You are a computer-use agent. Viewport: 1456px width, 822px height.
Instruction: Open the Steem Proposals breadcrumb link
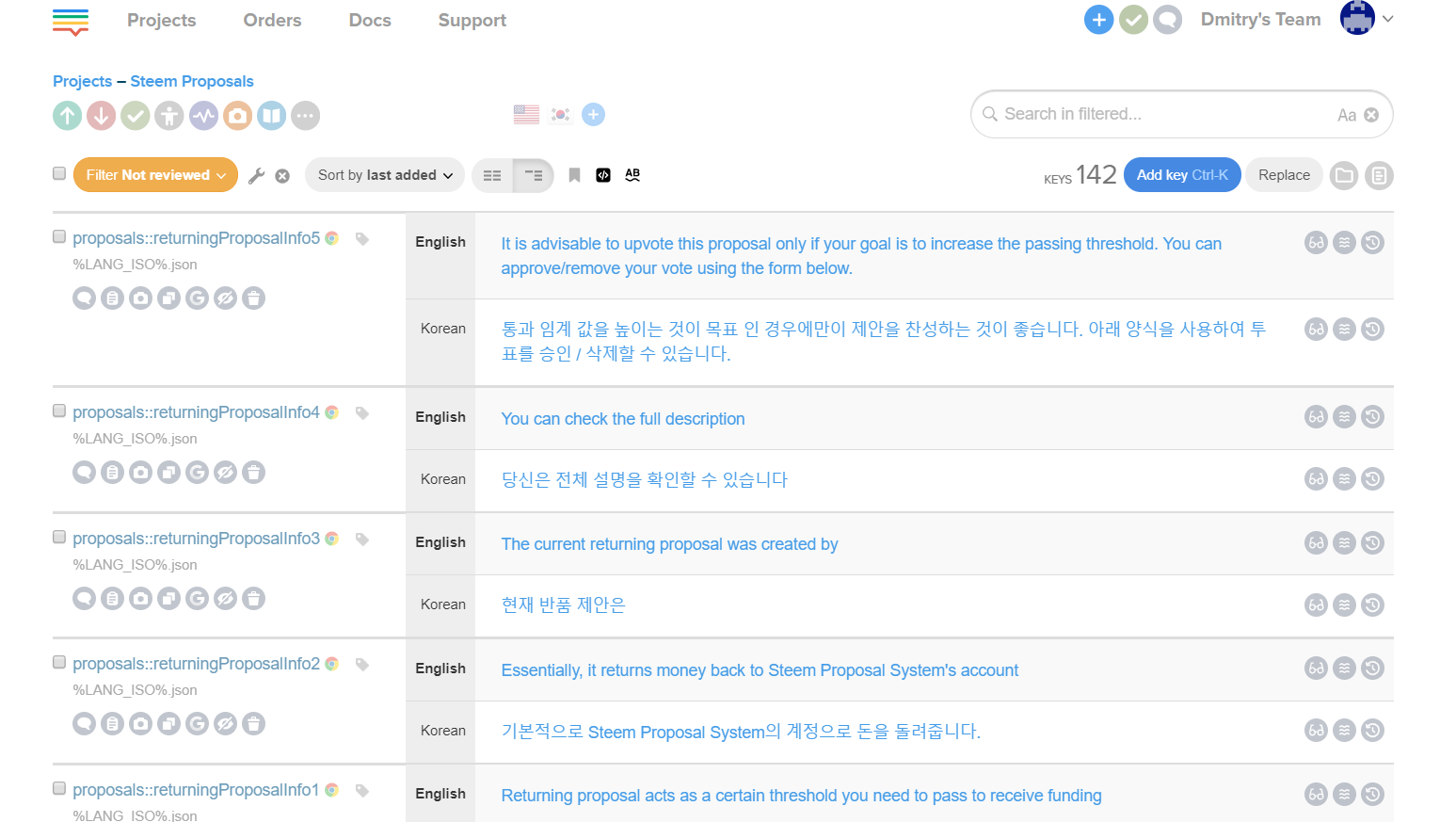(192, 81)
